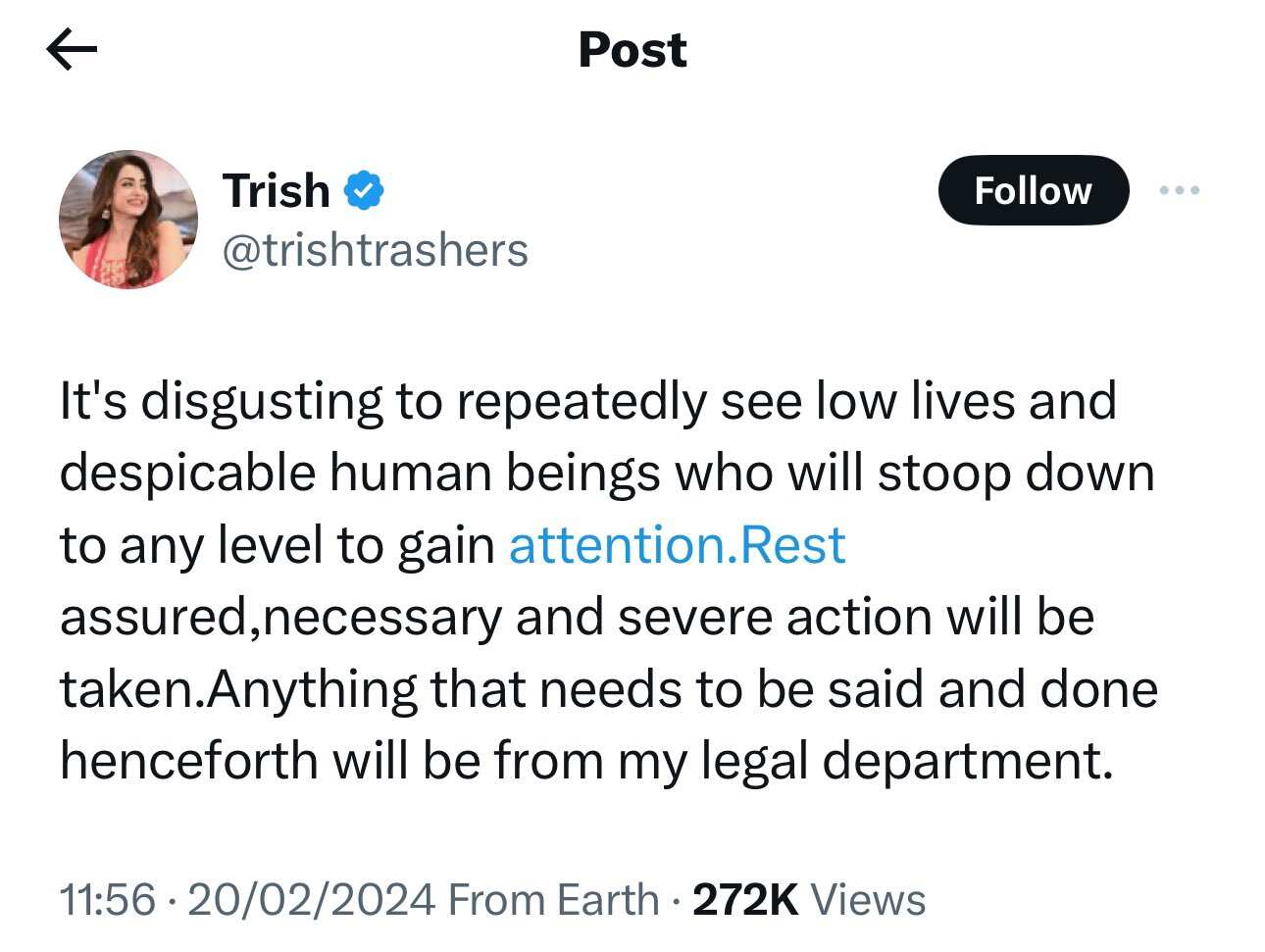
Task: Follow the Trish account
Action: pyautogui.click(x=1033, y=190)
